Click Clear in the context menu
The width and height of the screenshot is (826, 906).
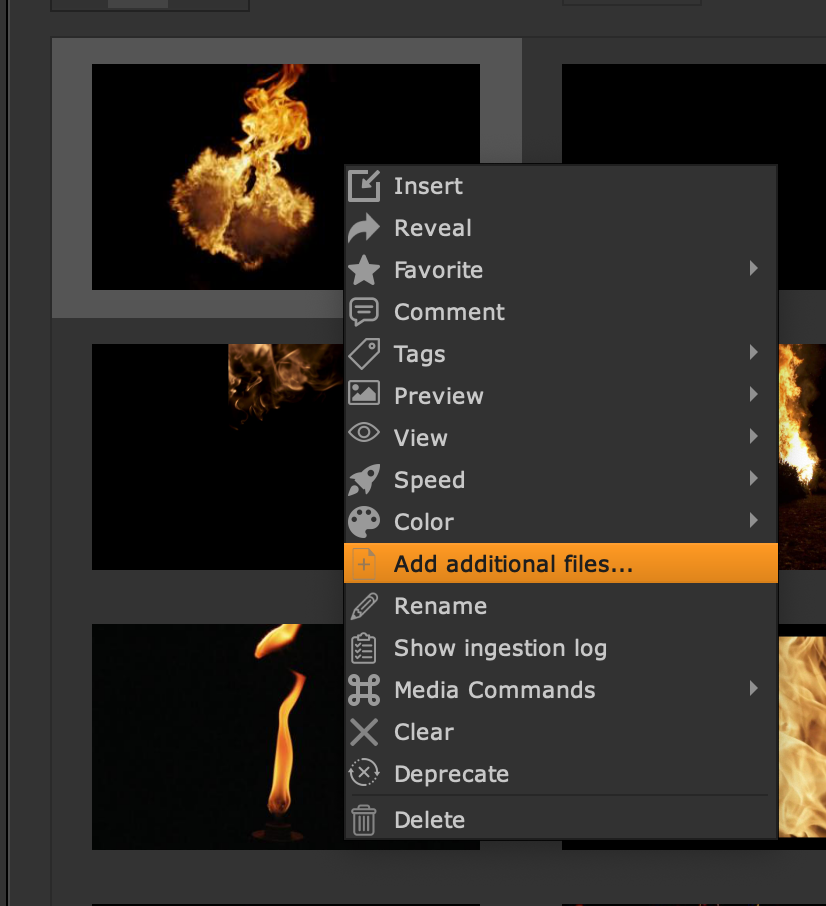[424, 732]
